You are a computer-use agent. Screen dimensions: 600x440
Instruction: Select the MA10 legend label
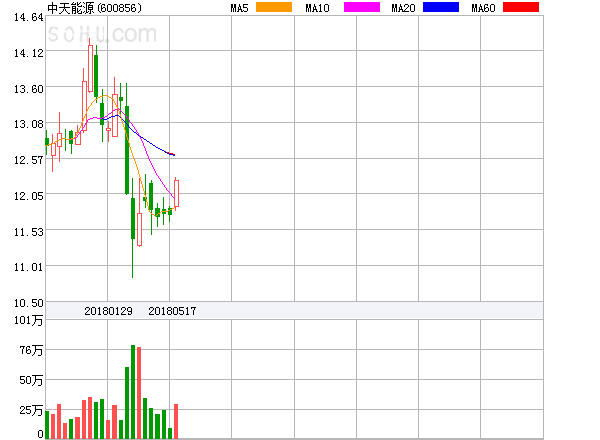tap(318, 8)
